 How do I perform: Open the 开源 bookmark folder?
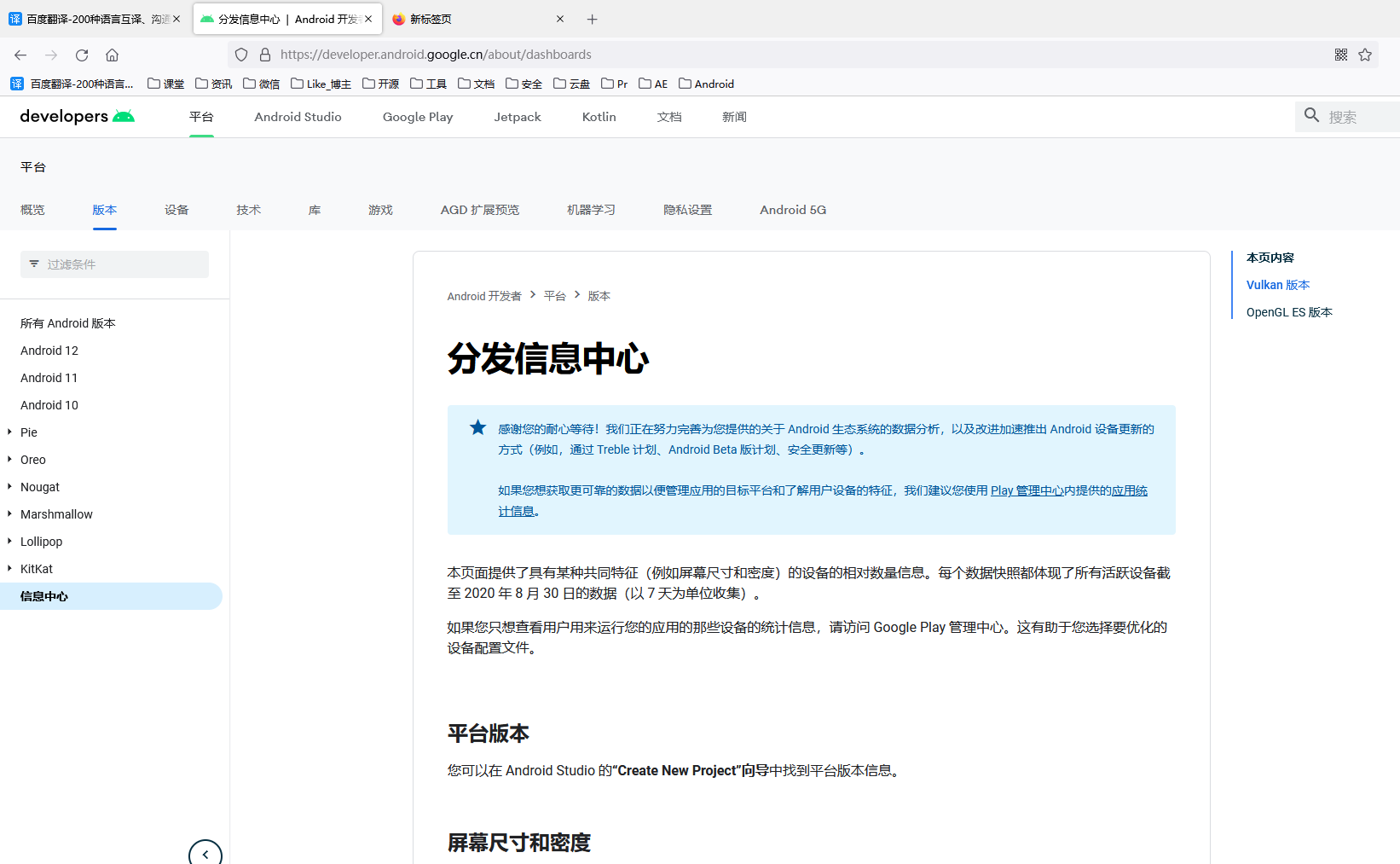[380, 84]
